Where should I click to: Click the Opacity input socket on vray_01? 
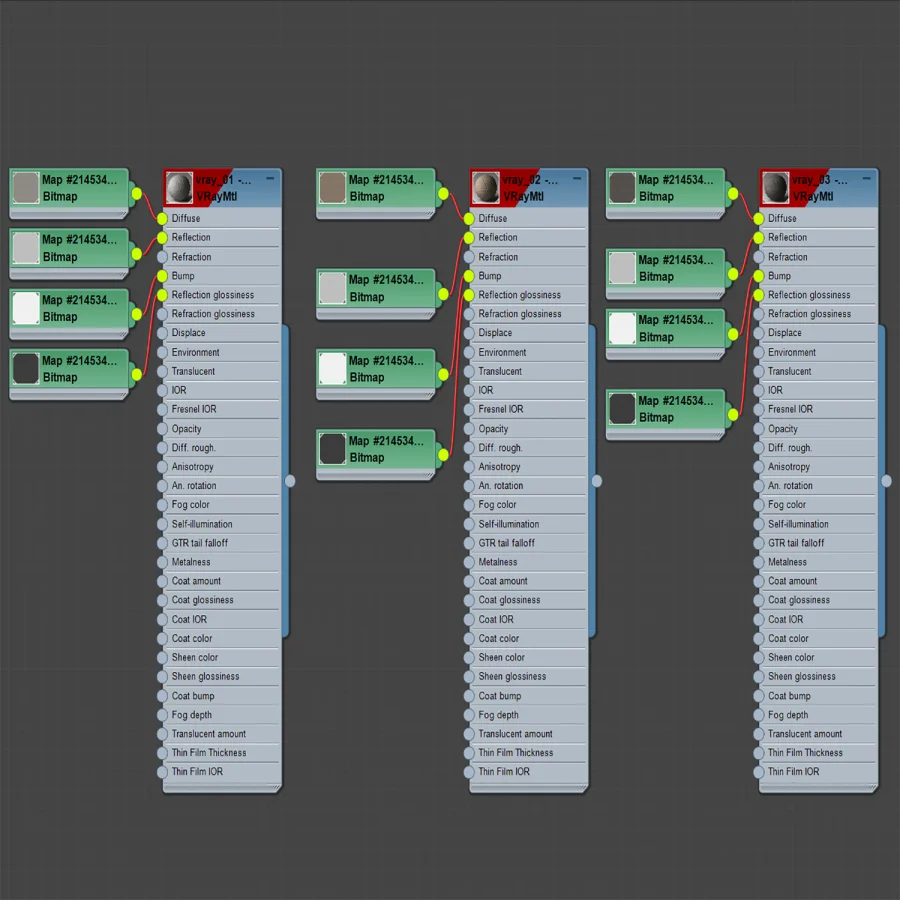click(x=162, y=429)
